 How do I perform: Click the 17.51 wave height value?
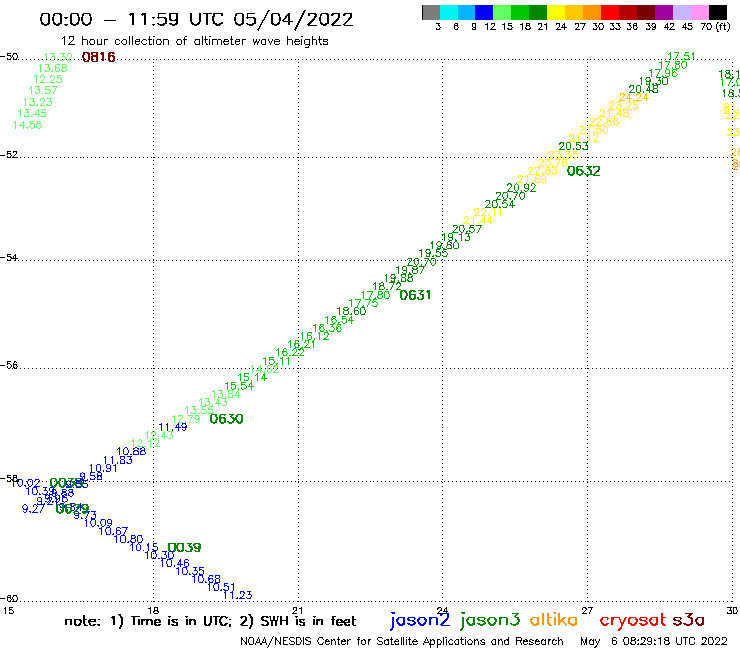[x=681, y=56]
